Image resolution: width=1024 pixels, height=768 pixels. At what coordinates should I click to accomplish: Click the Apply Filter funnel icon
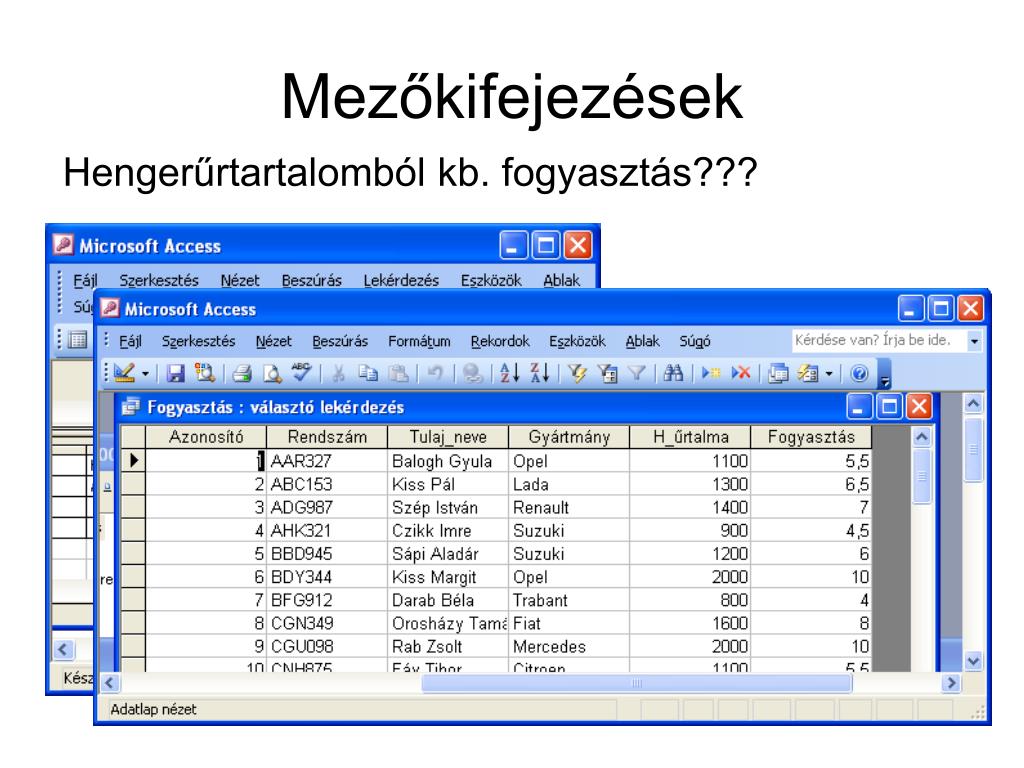pyautogui.click(x=636, y=374)
